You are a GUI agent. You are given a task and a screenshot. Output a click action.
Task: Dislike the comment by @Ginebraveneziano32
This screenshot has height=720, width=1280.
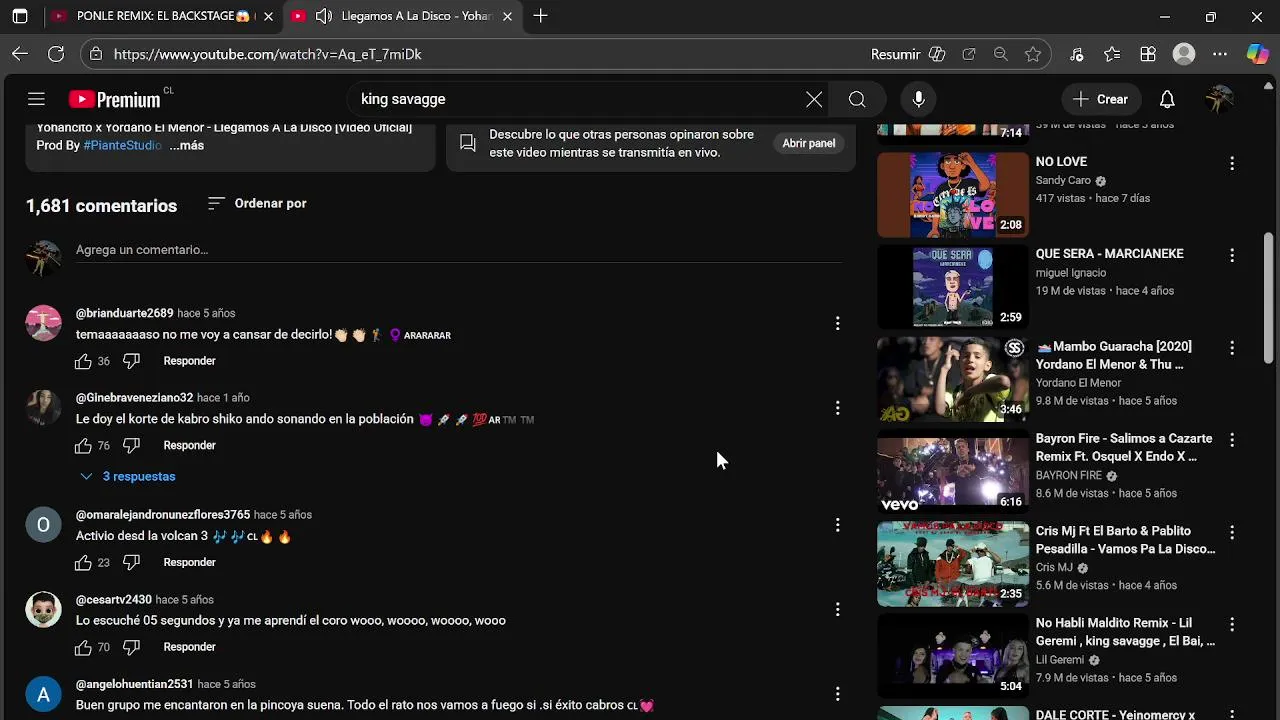pos(131,446)
